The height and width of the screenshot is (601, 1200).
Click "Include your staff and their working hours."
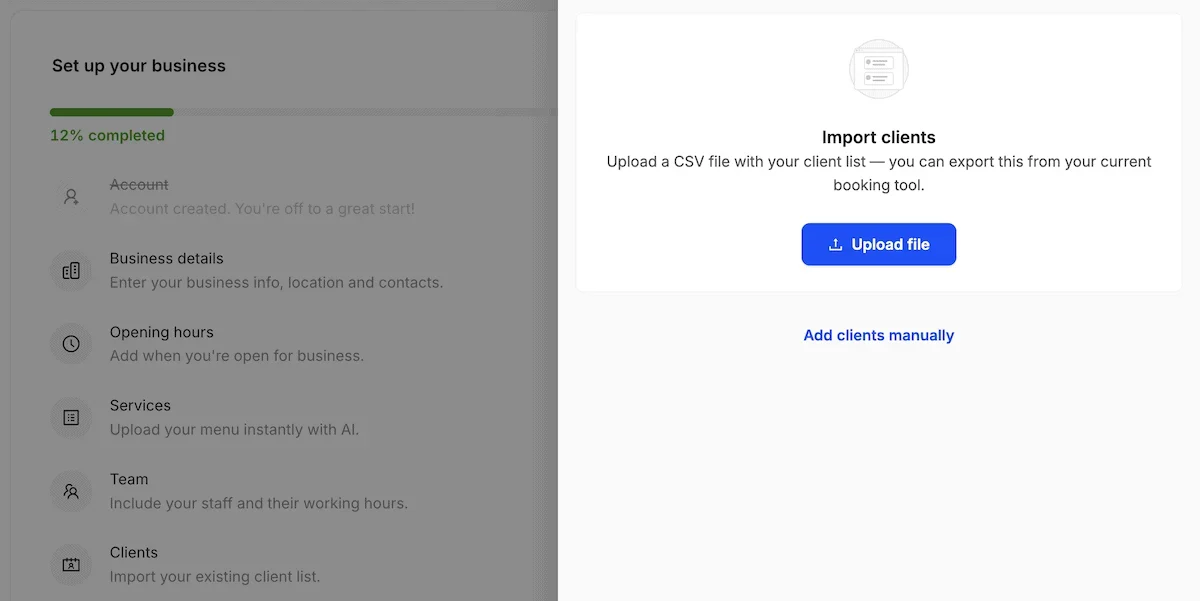259,503
